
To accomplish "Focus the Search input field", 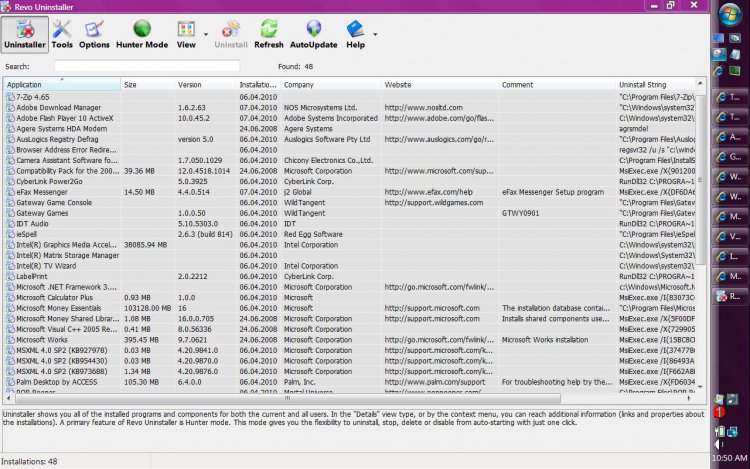I will click(x=147, y=66).
